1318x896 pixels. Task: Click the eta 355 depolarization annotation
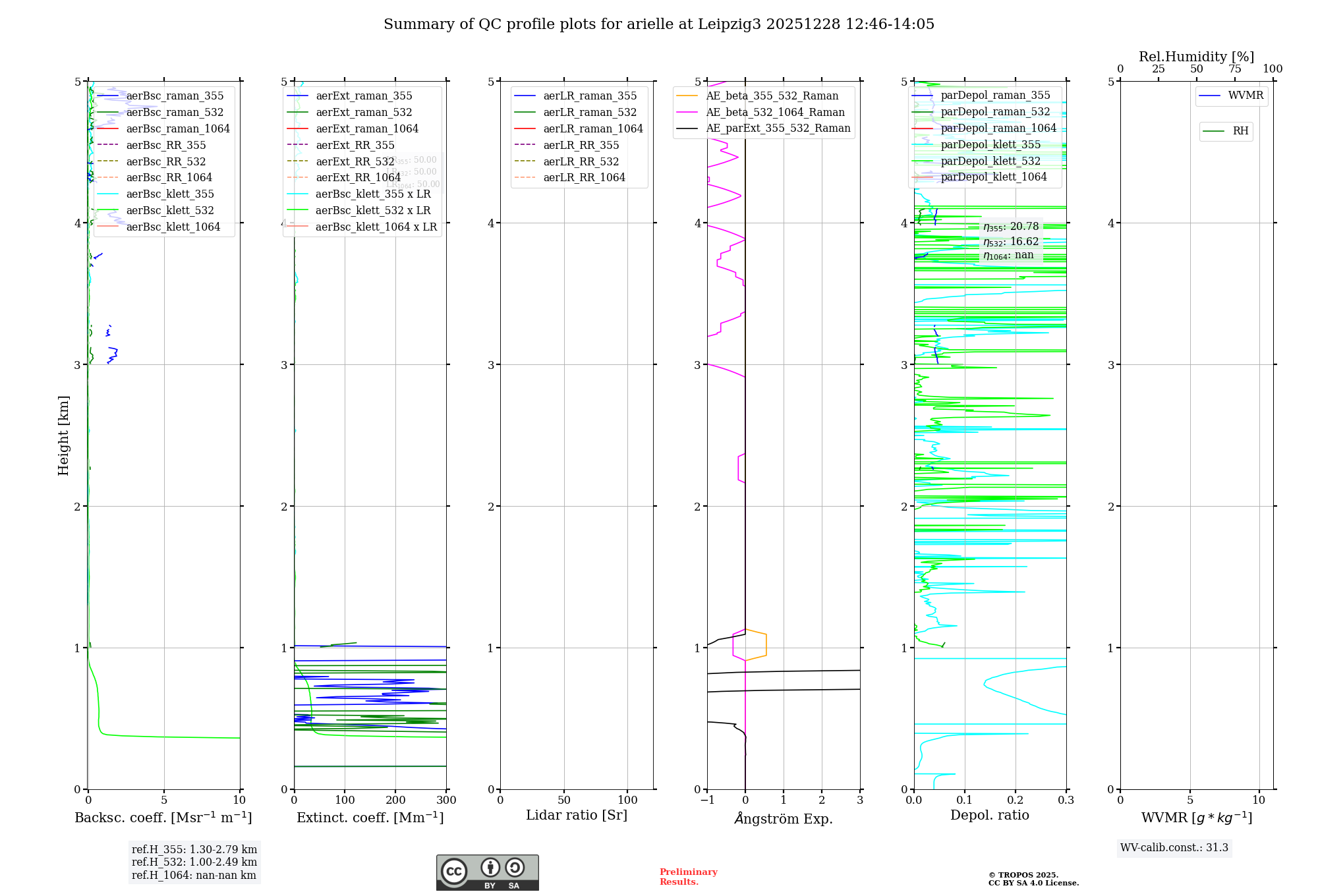[x=1010, y=227]
